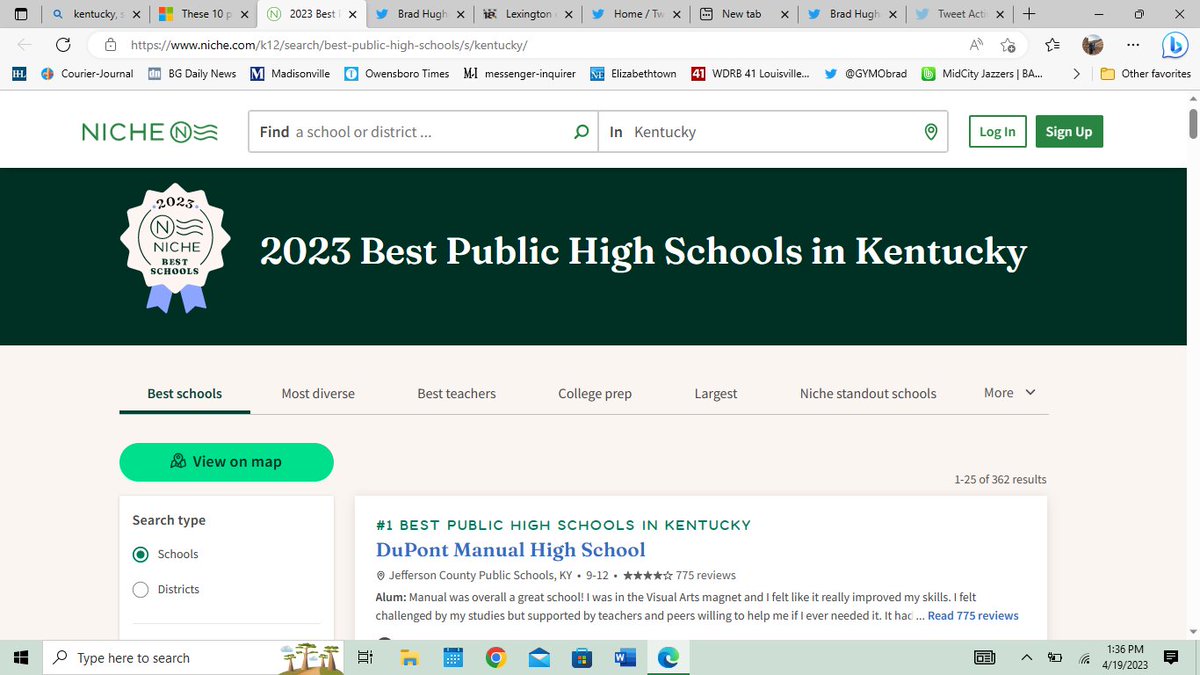Open MidCity Jazzers bookmark
Image resolution: width=1200 pixels, height=675 pixels.
(981, 73)
